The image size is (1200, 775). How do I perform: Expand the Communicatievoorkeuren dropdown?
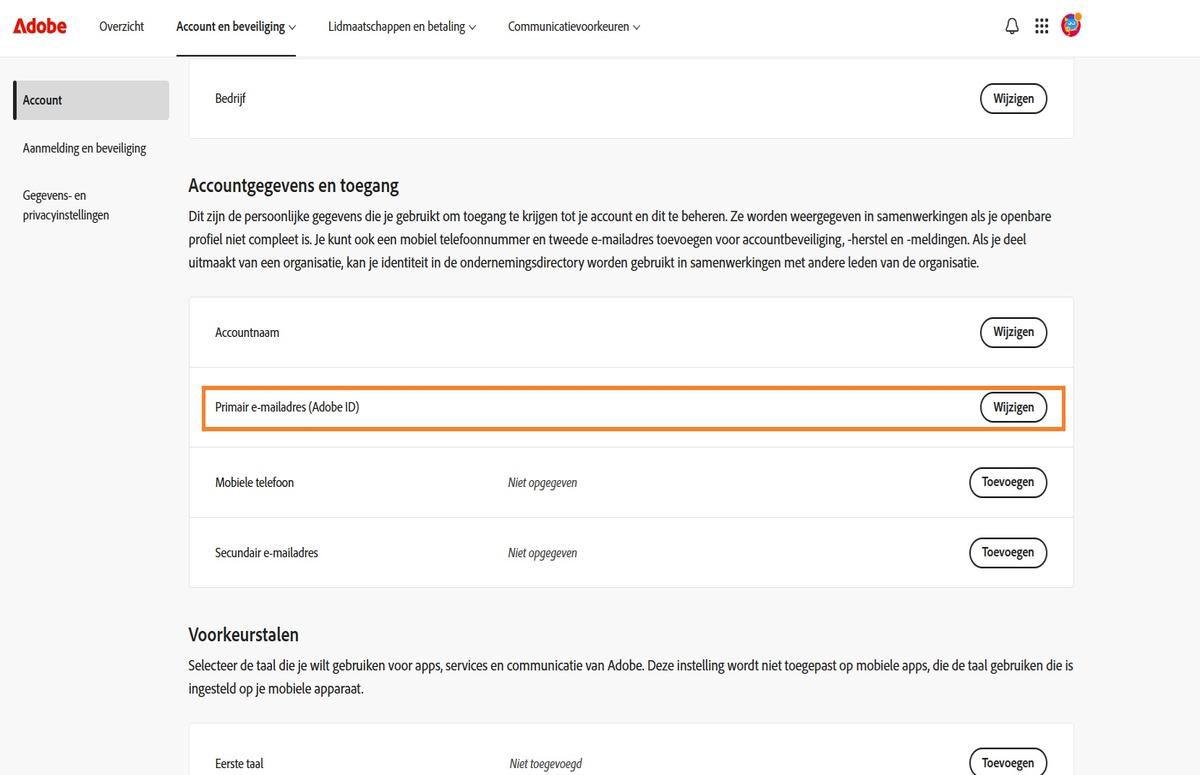point(574,26)
